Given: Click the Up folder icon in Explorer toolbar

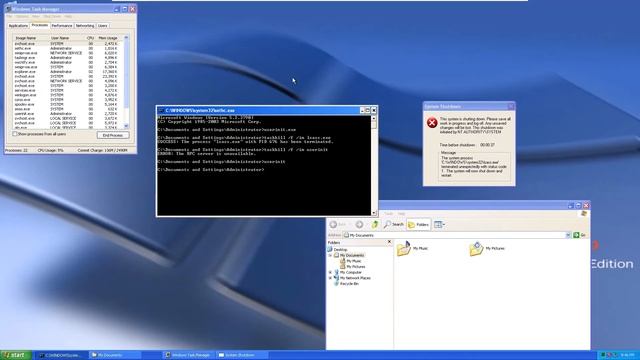Looking at the screenshot, I should click(375, 224).
